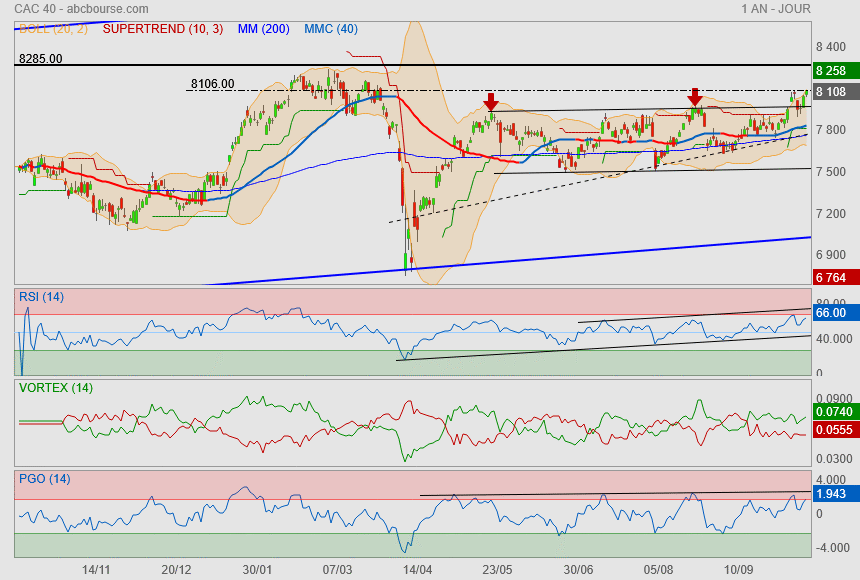Click the blue 8 108 price tag
The image size is (860, 580).
832,91
